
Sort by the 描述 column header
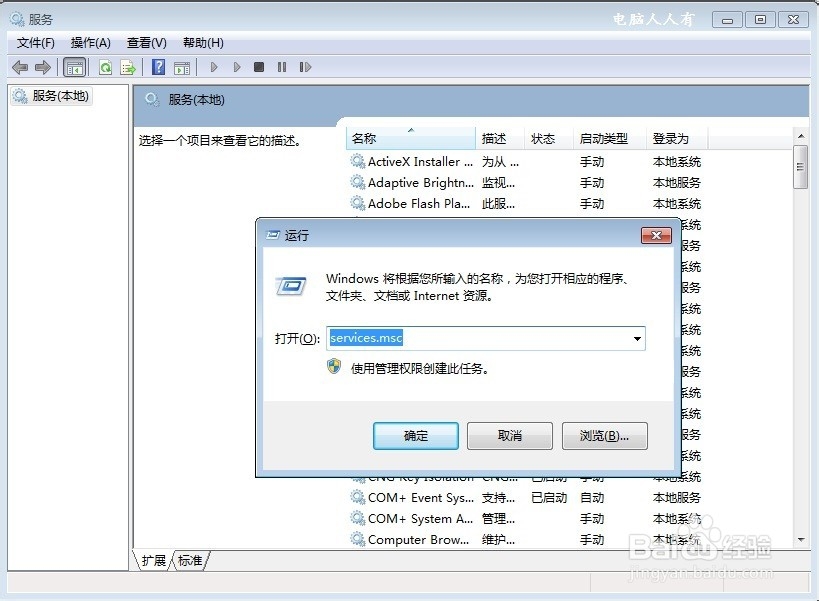[499, 138]
